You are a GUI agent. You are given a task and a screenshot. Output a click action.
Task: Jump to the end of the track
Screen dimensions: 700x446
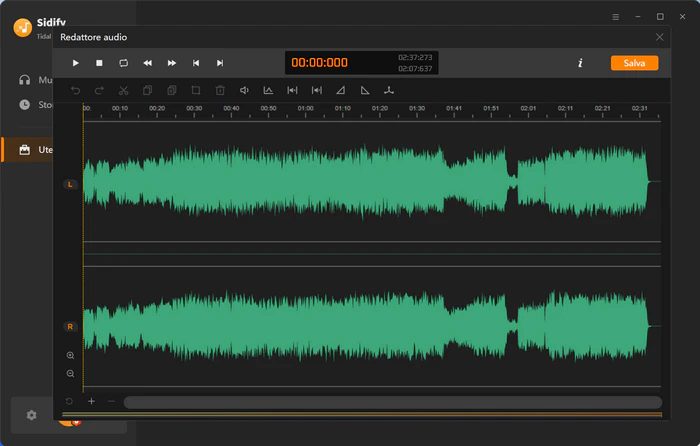[220, 63]
